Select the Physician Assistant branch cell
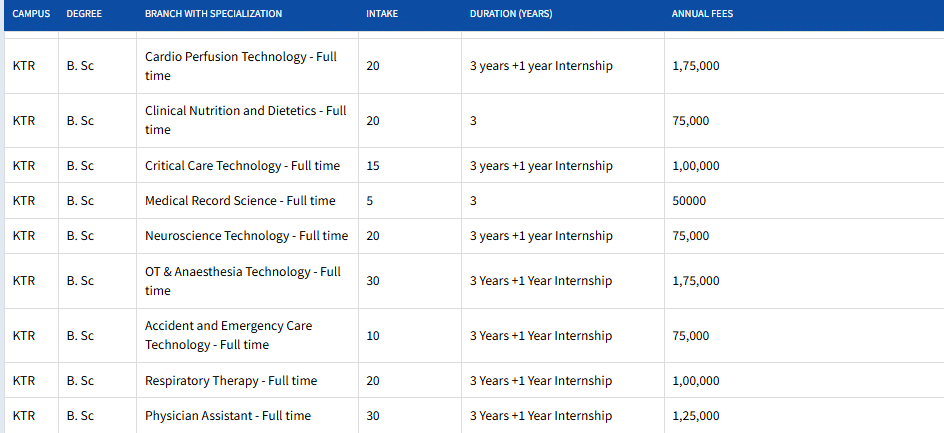This screenshot has width=944, height=433. (x=228, y=416)
